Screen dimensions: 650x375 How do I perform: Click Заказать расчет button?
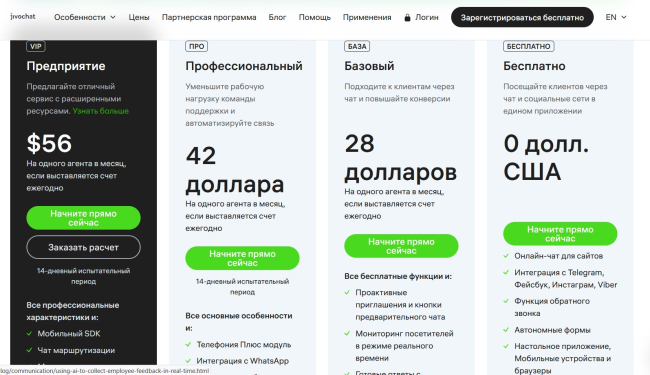[83, 247]
